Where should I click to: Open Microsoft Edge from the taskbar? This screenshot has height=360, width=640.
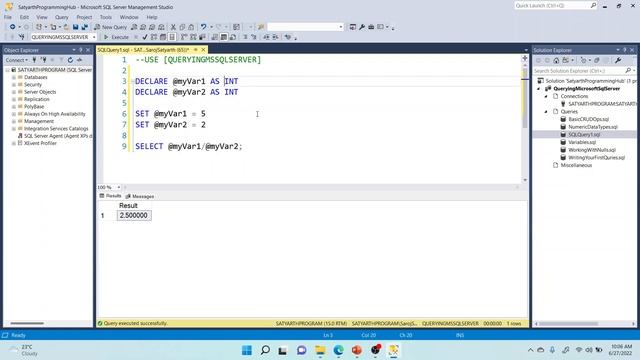point(338,350)
